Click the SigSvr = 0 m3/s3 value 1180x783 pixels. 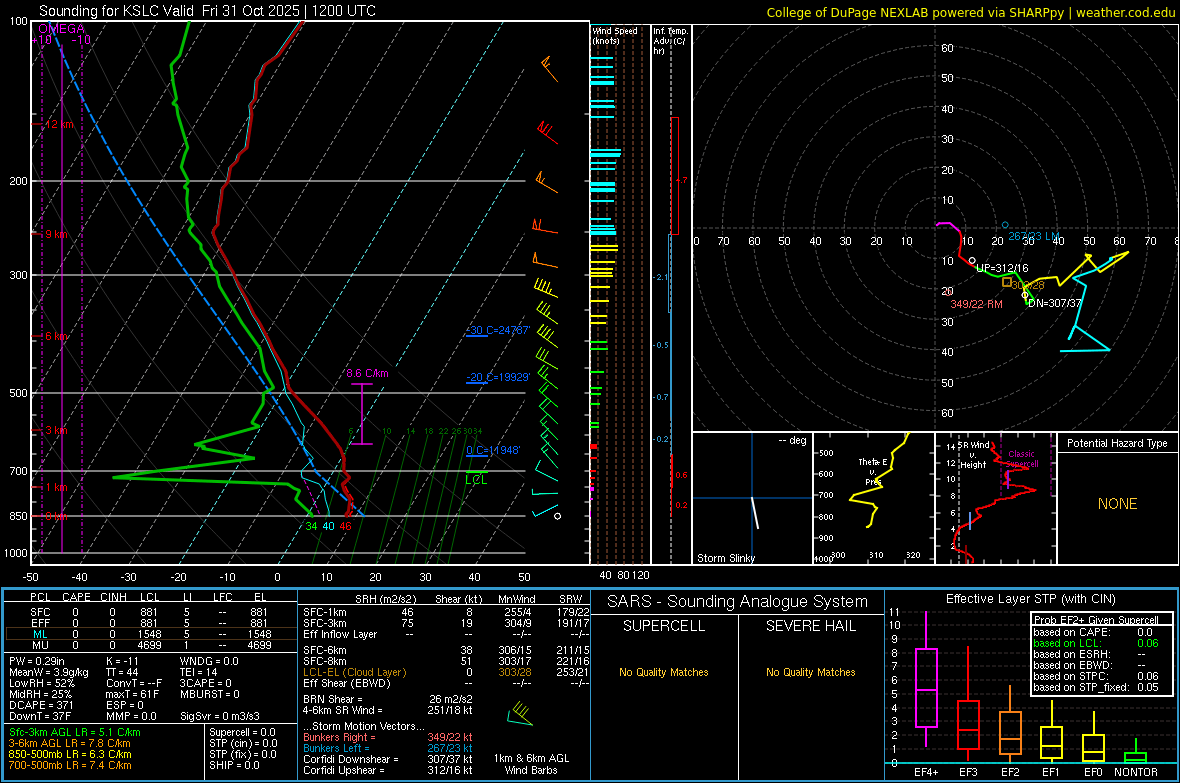[220, 716]
